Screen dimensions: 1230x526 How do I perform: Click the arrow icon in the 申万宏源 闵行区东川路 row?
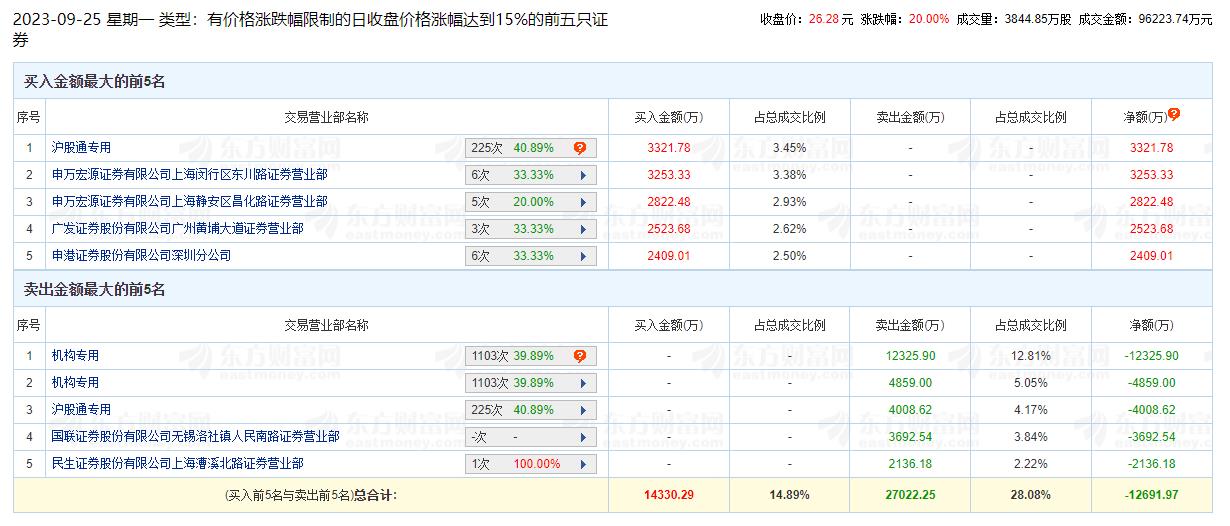coord(583,175)
